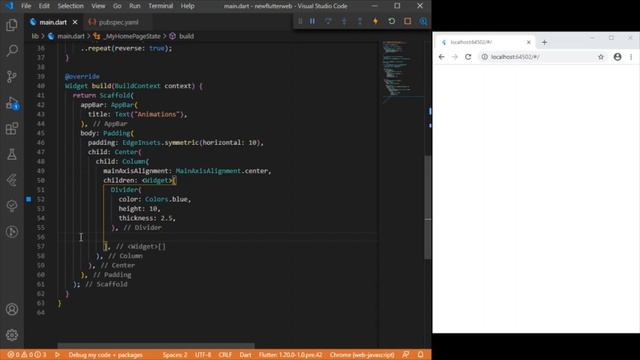
Task: Stop the debug session
Action: click(x=407, y=21)
